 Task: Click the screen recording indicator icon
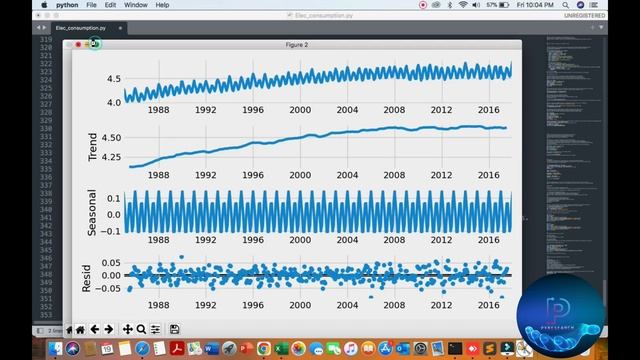click(423, 5)
